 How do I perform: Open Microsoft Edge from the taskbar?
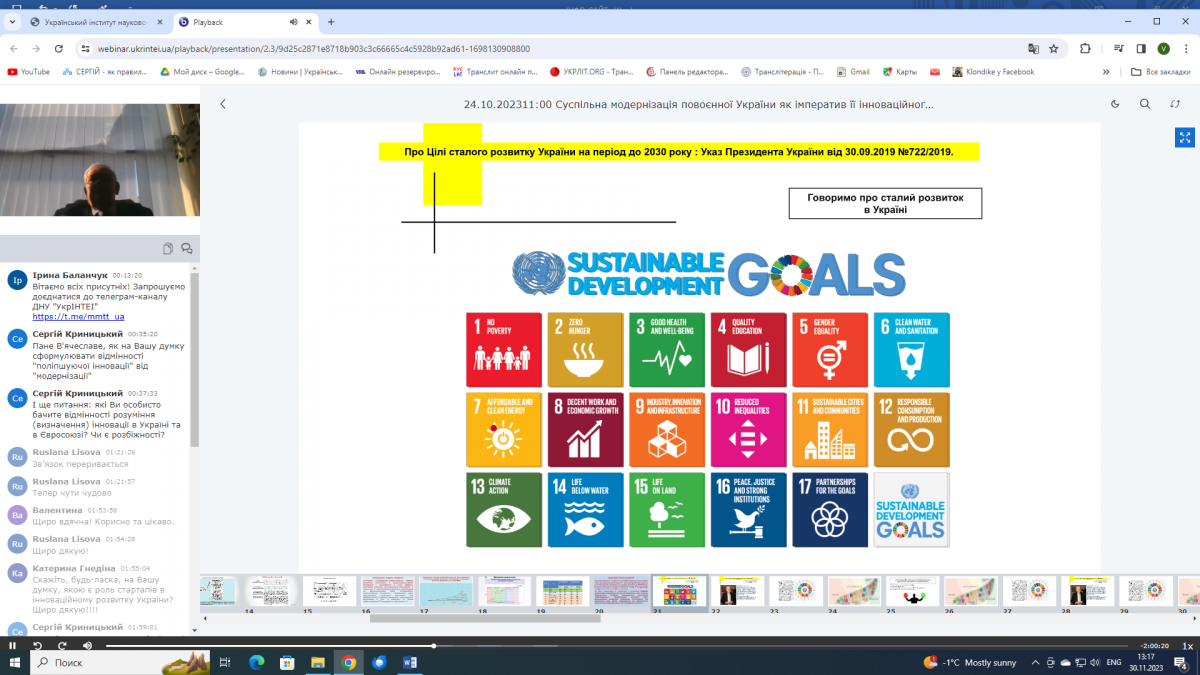255,662
